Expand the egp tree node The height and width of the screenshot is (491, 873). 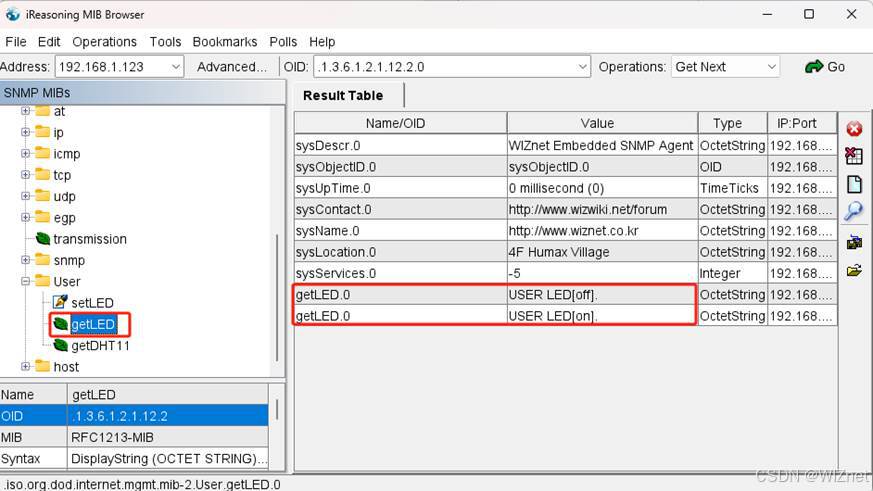tap(25, 217)
